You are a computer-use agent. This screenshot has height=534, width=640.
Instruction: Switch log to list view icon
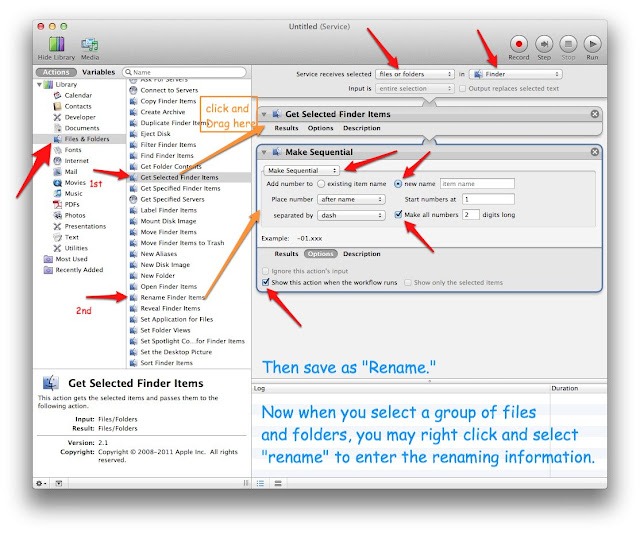pos(260,483)
